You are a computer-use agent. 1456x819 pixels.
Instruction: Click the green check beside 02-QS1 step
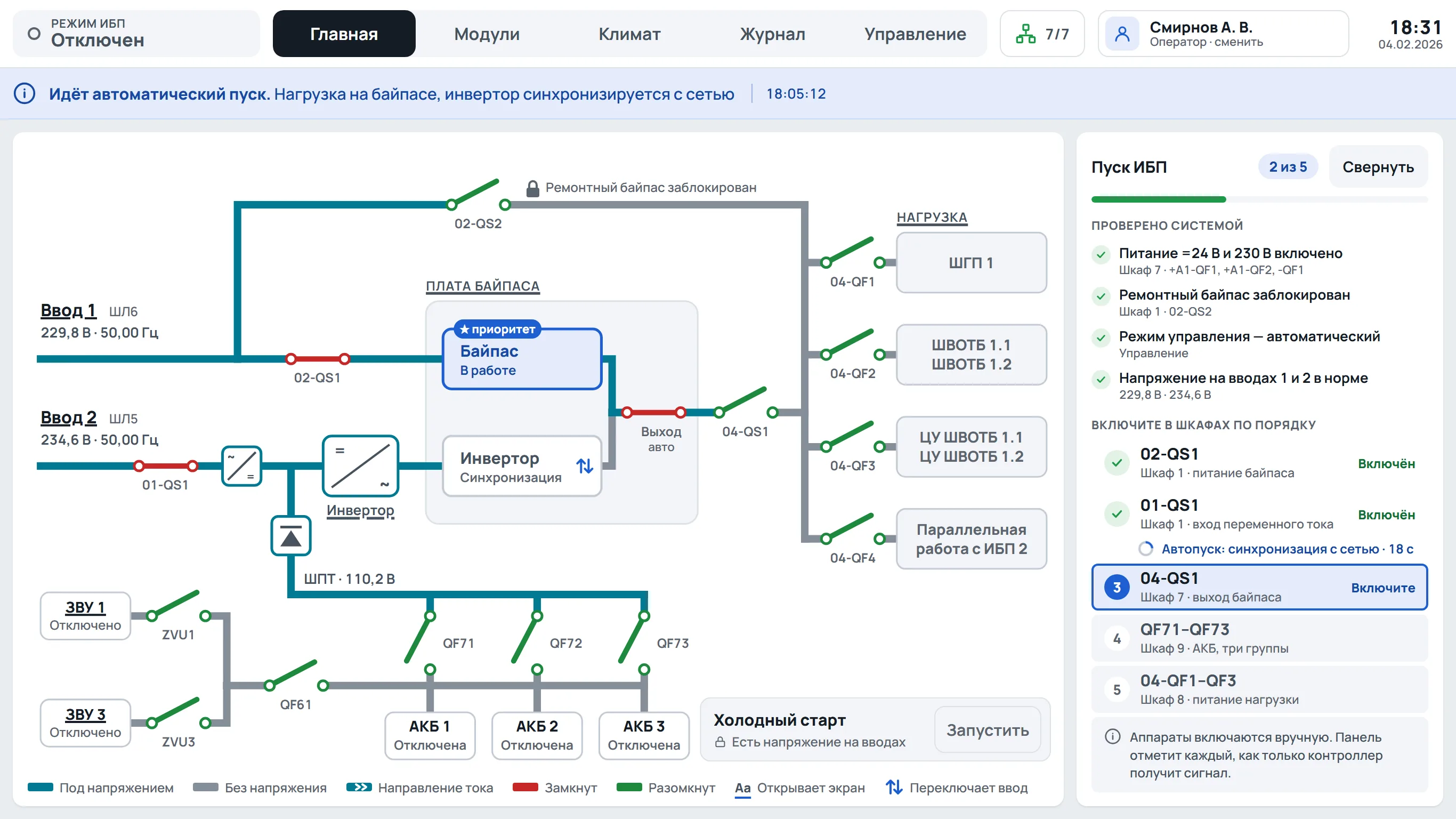1117,463
